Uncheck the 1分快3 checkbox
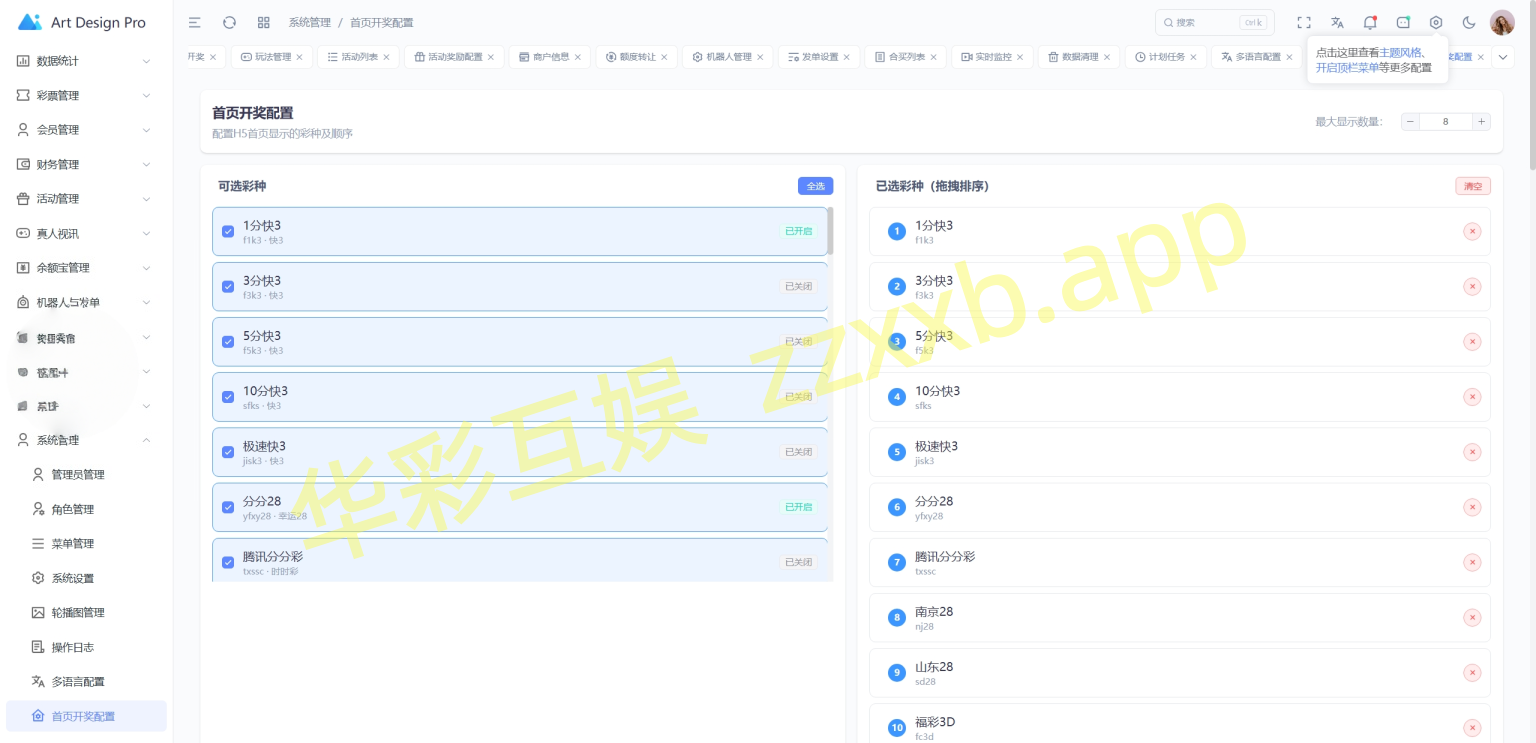Image resolution: width=1536 pixels, height=743 pixels. (228, 232)
